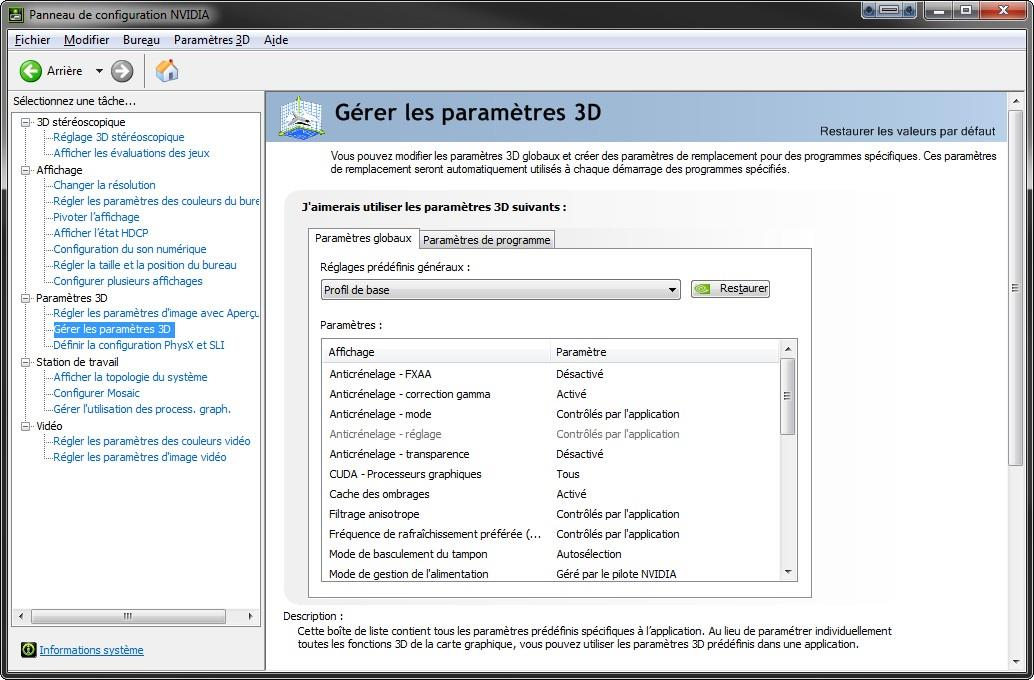Viewport: 1034px width, 680px height.
Task: Click the system information icon at bottom left
Action: point(28,650)
